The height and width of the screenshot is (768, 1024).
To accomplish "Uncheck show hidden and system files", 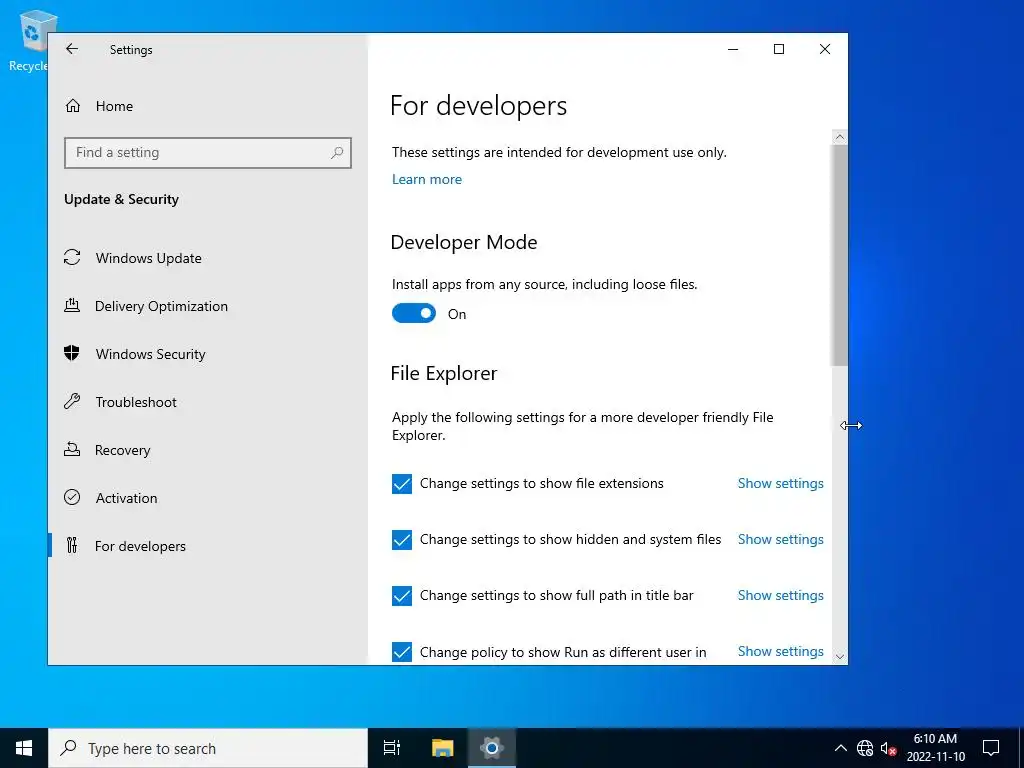I will tap(402, 540).
